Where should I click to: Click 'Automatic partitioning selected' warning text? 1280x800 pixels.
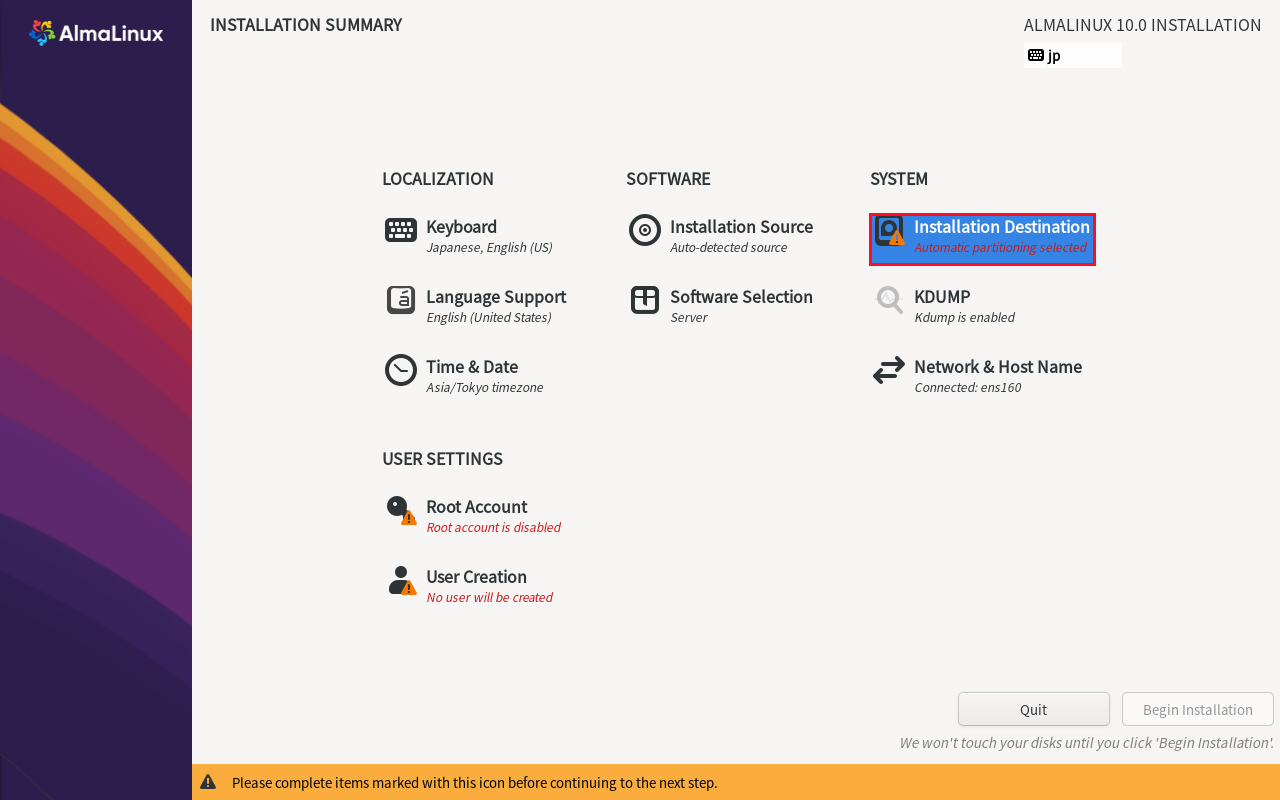[x=1000, y=248]
